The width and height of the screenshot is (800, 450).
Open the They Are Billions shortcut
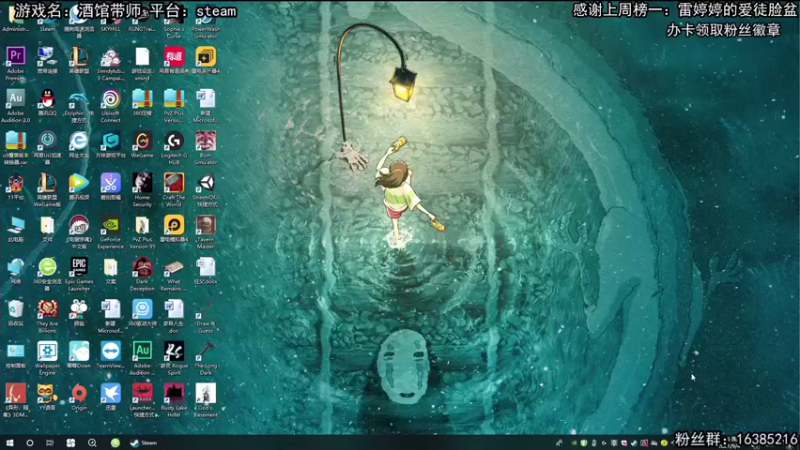pos(47,310)
